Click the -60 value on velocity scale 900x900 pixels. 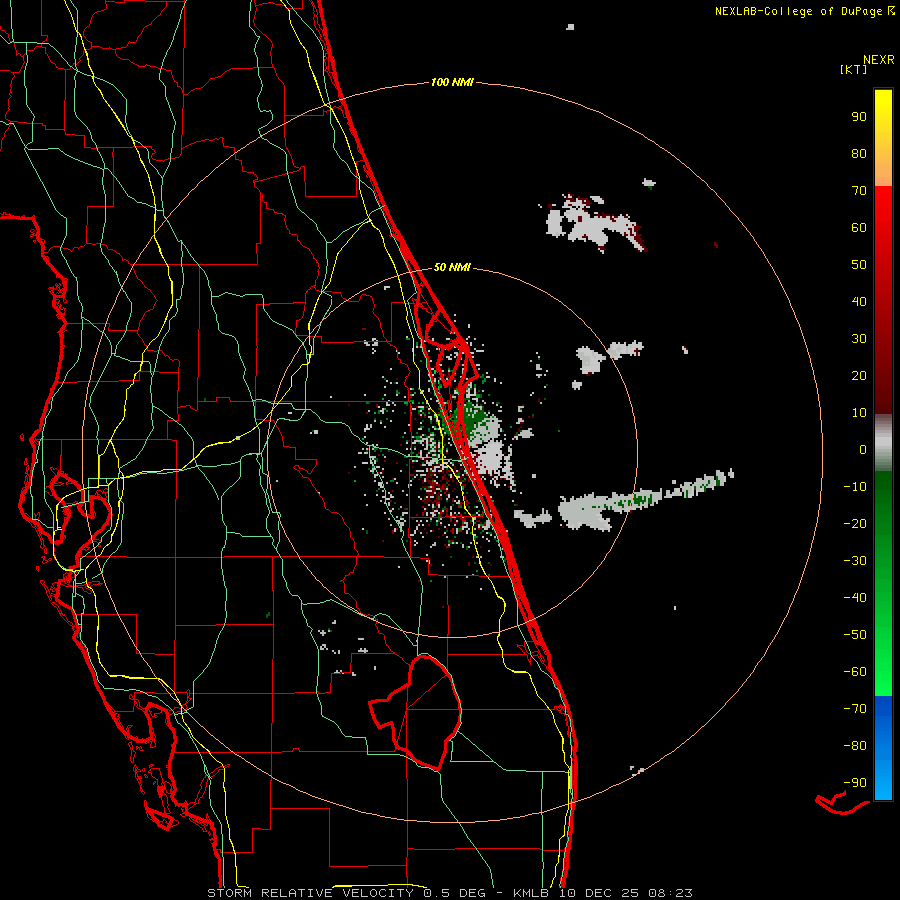coord(855,672)
